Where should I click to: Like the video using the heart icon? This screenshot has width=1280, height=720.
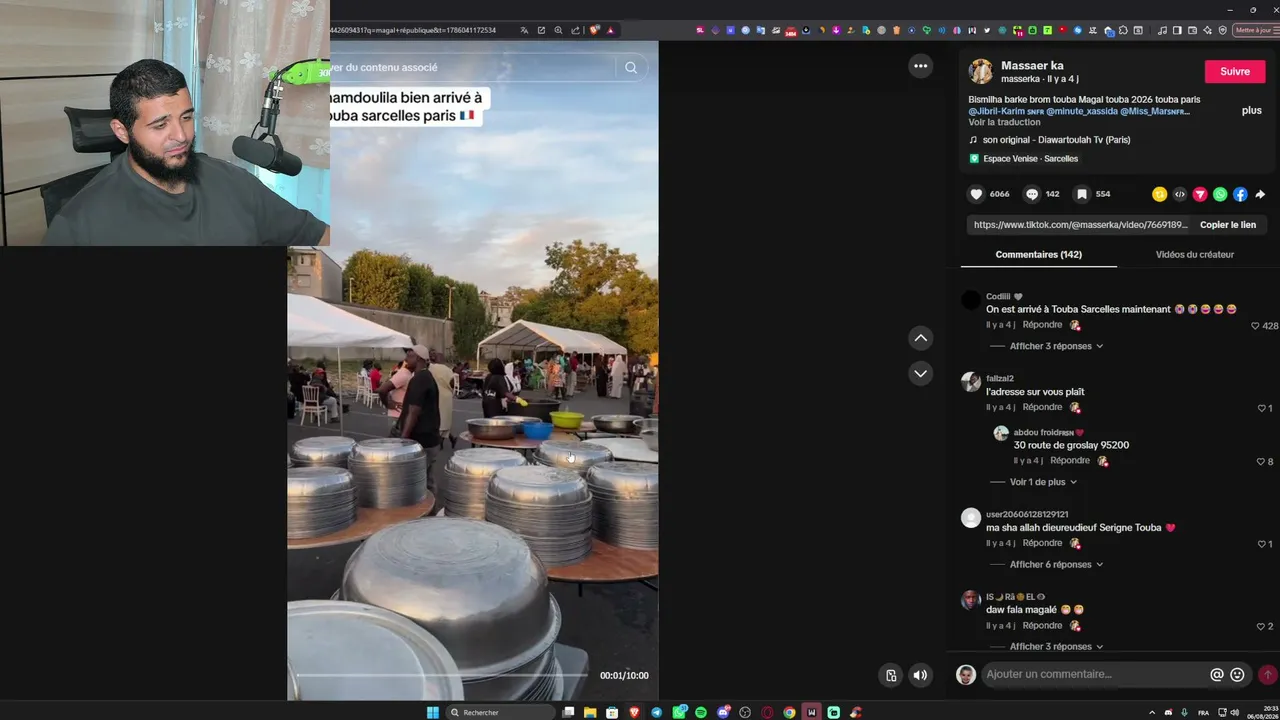pos(976,194)
